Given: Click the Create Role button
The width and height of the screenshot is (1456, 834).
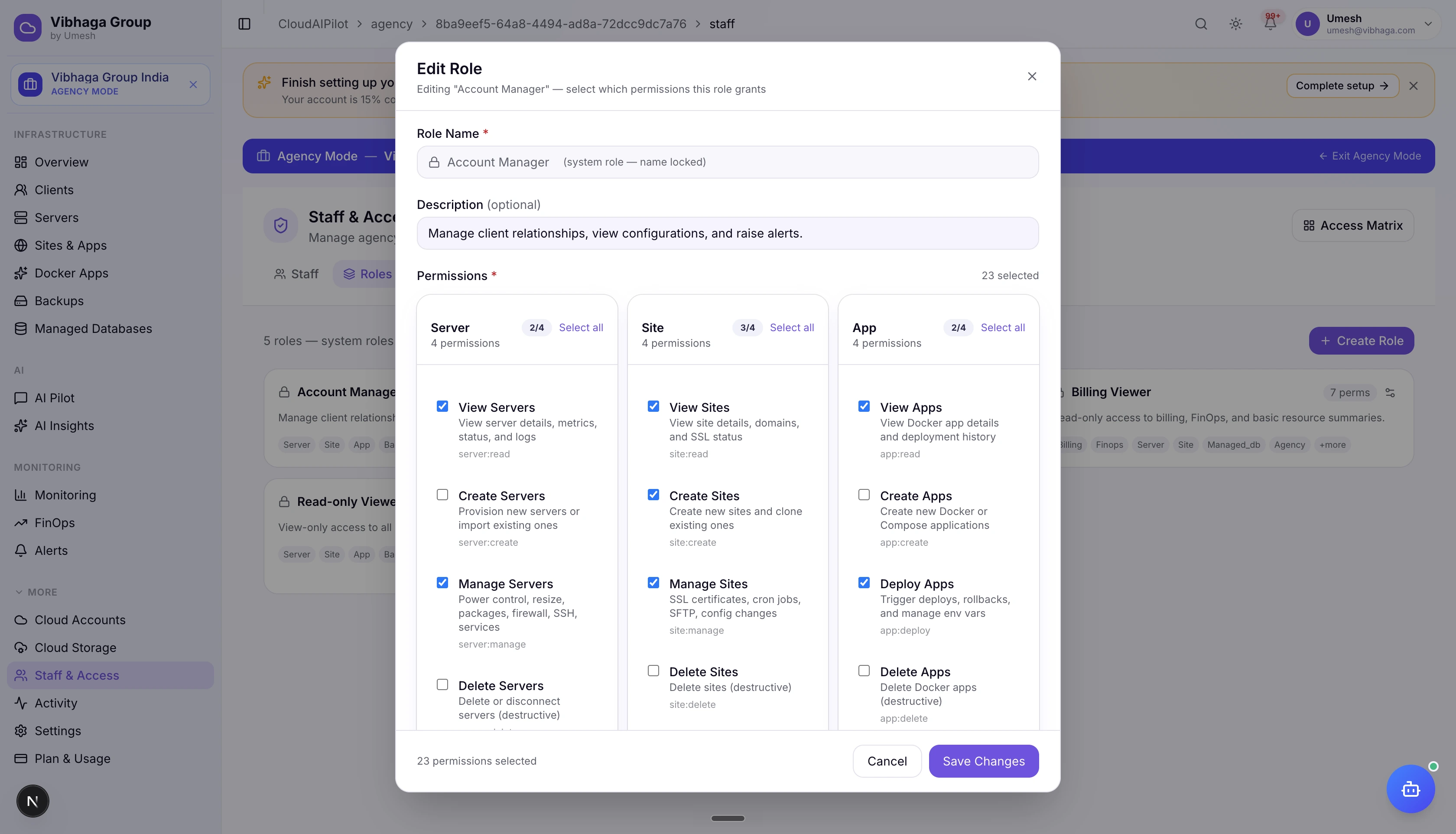Looking at the screenshot, I should pyautogui.click(x=1361, y=341).
